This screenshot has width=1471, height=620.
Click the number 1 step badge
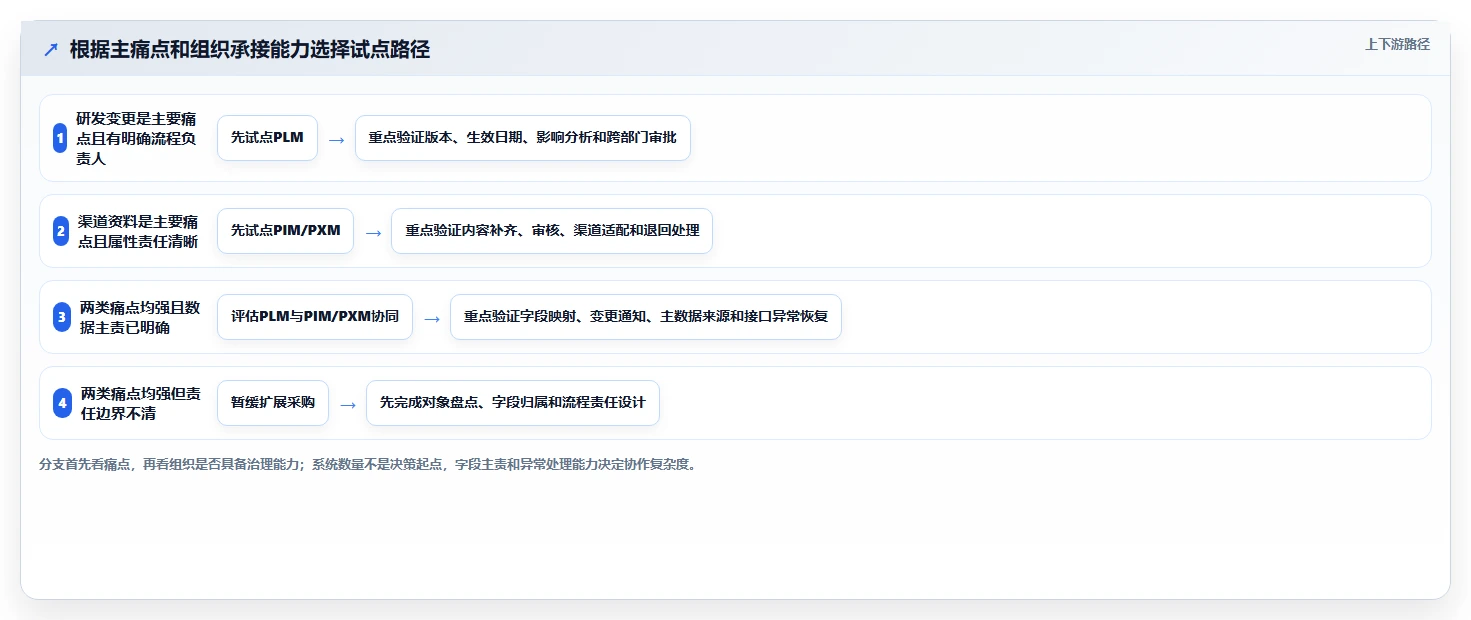click(x=60, y=138)
